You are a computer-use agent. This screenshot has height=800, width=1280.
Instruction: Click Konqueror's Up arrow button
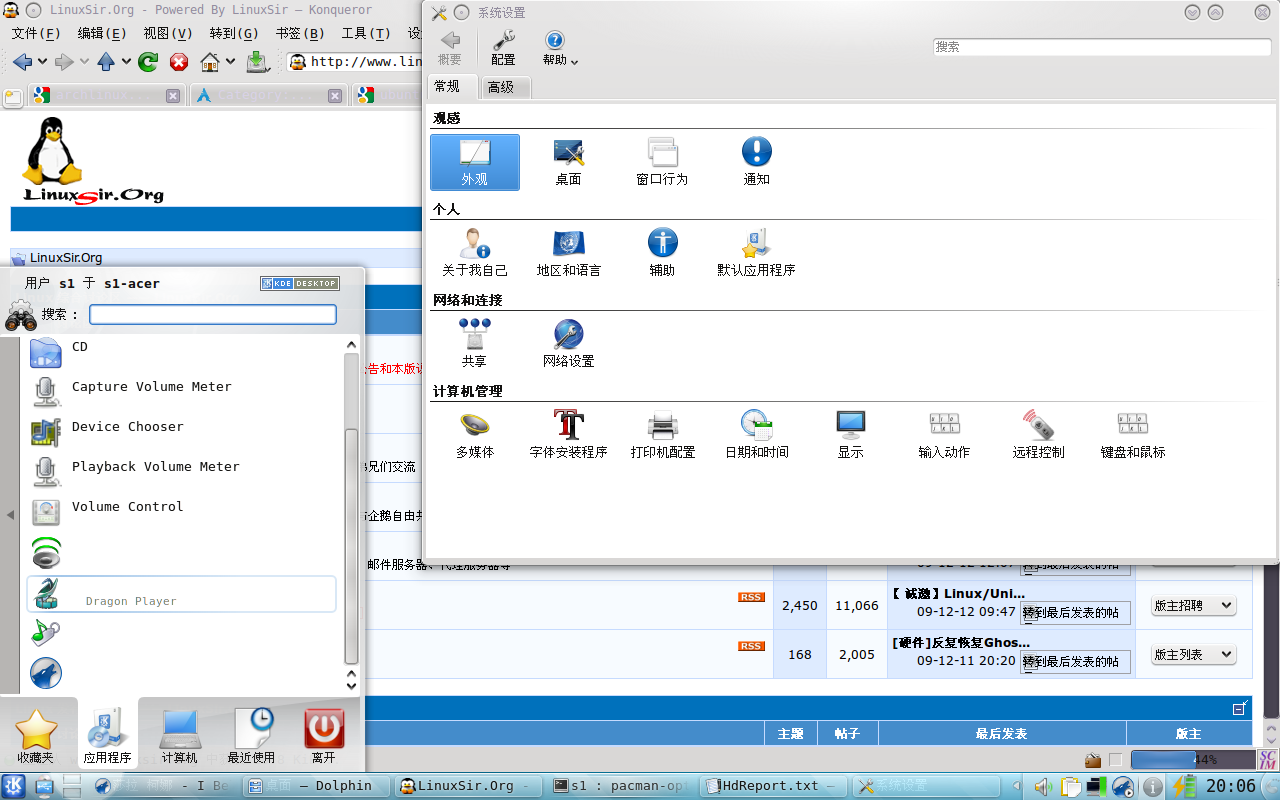106,62
